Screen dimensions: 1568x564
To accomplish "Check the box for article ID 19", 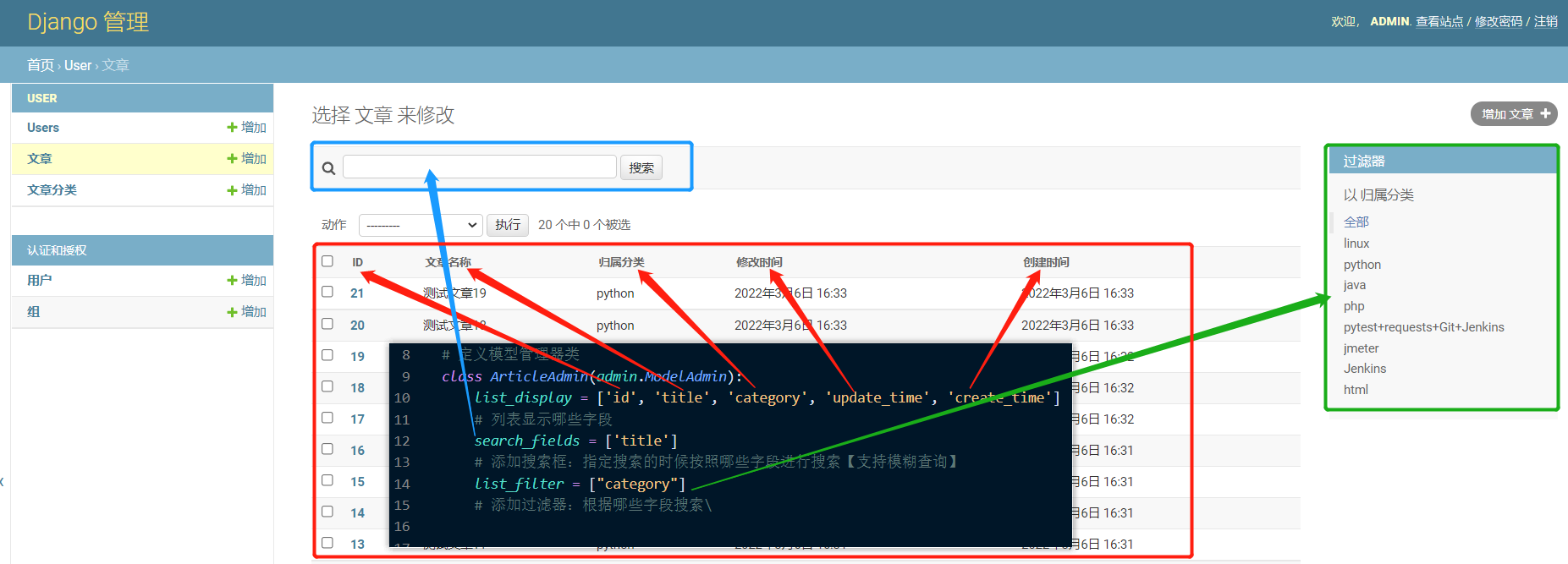I will tap(327, 355).
